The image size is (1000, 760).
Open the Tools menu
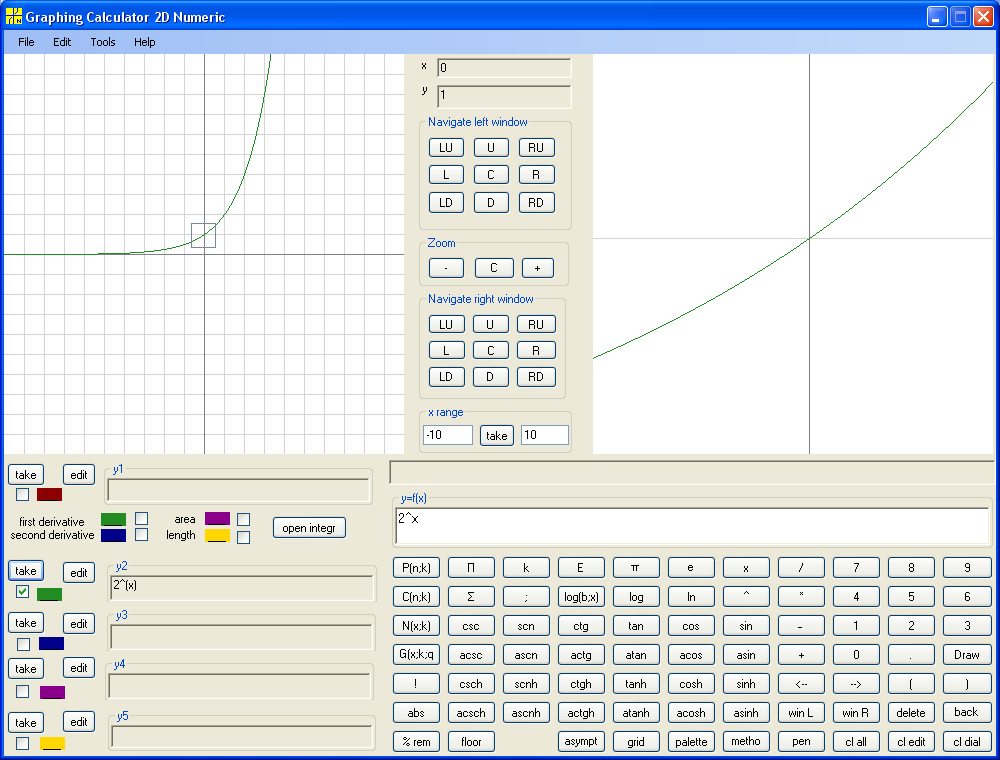coord(103,42)
